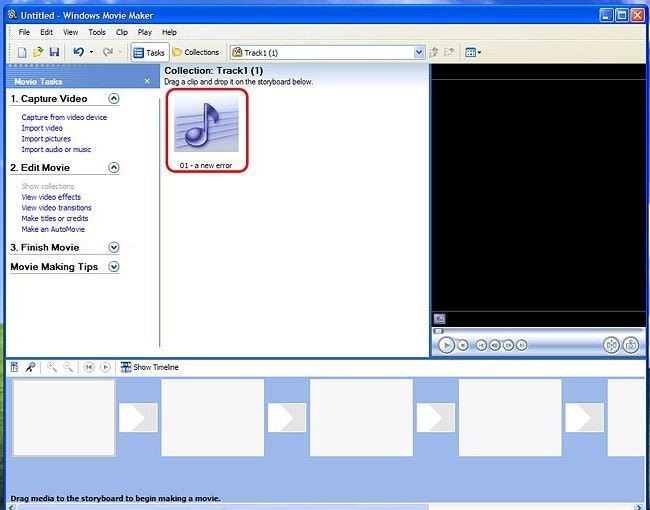This screenshot has width=650, height=510.
Task: Click the Save Project floppy icon
Action: point(54,52)
